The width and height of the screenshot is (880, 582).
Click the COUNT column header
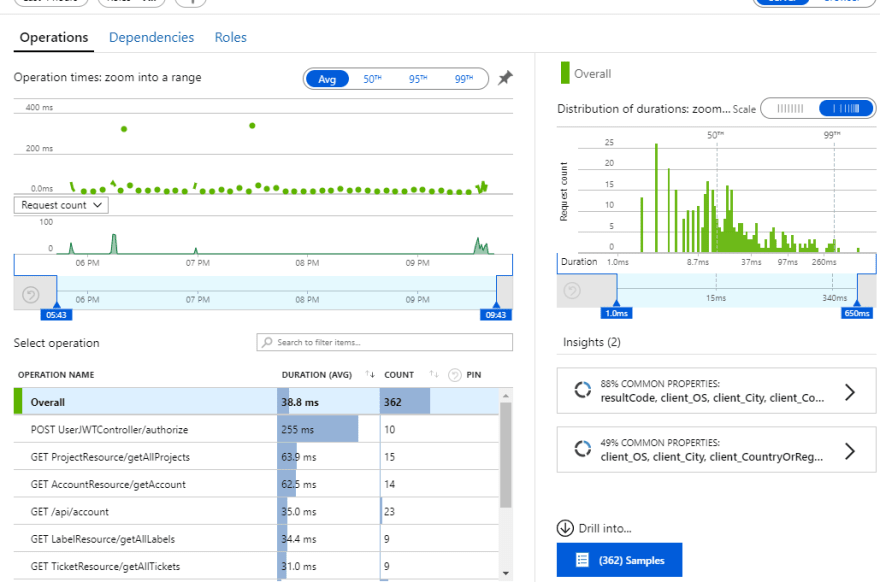[x=399, y=375]
